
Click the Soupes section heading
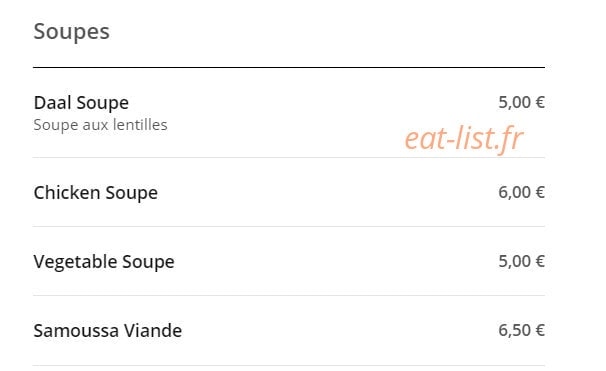coord(71,32)
